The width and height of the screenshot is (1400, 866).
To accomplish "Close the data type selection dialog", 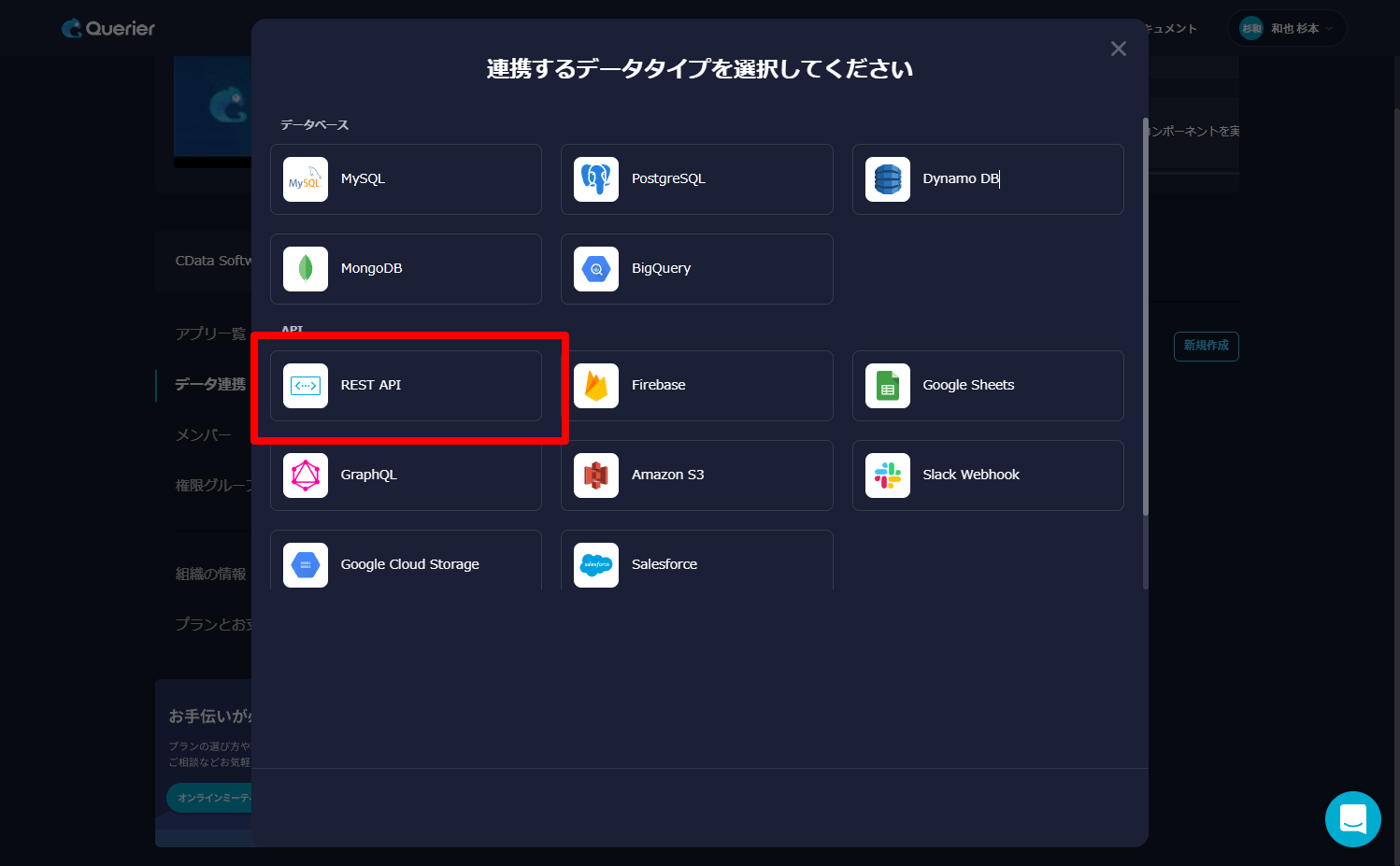I will click(x=1119, y=49).
